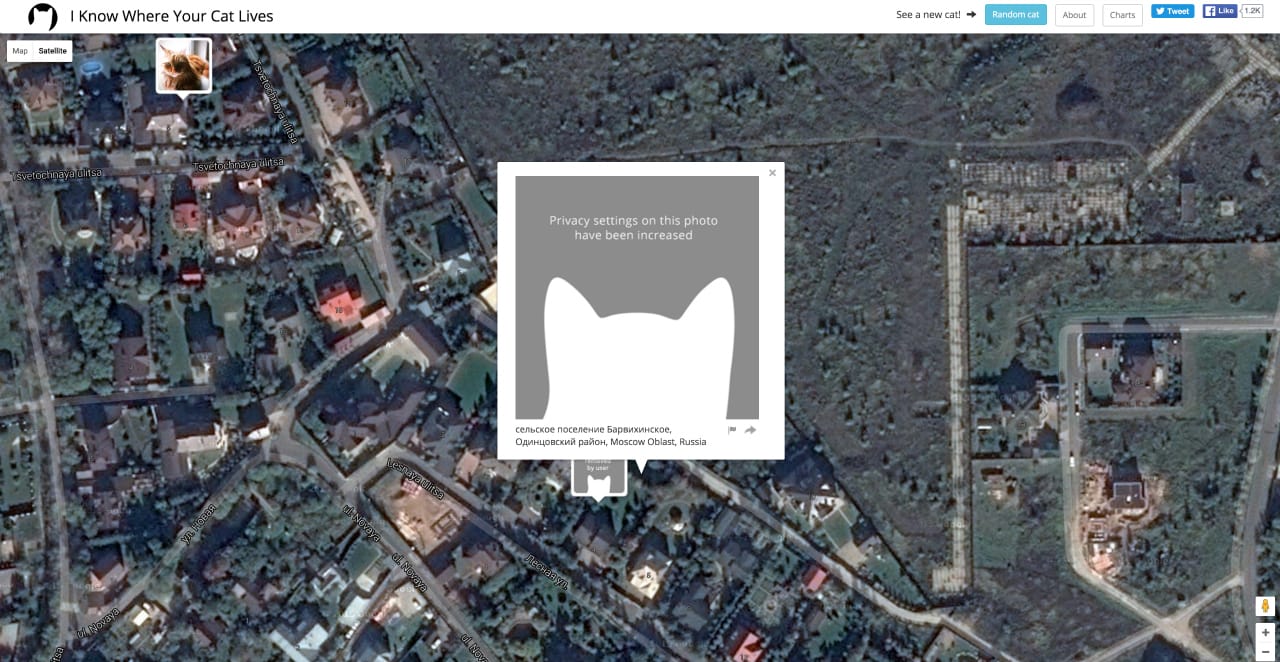Open the About panel
The image size is (1280, 662).
click(x=1074, y=14)
